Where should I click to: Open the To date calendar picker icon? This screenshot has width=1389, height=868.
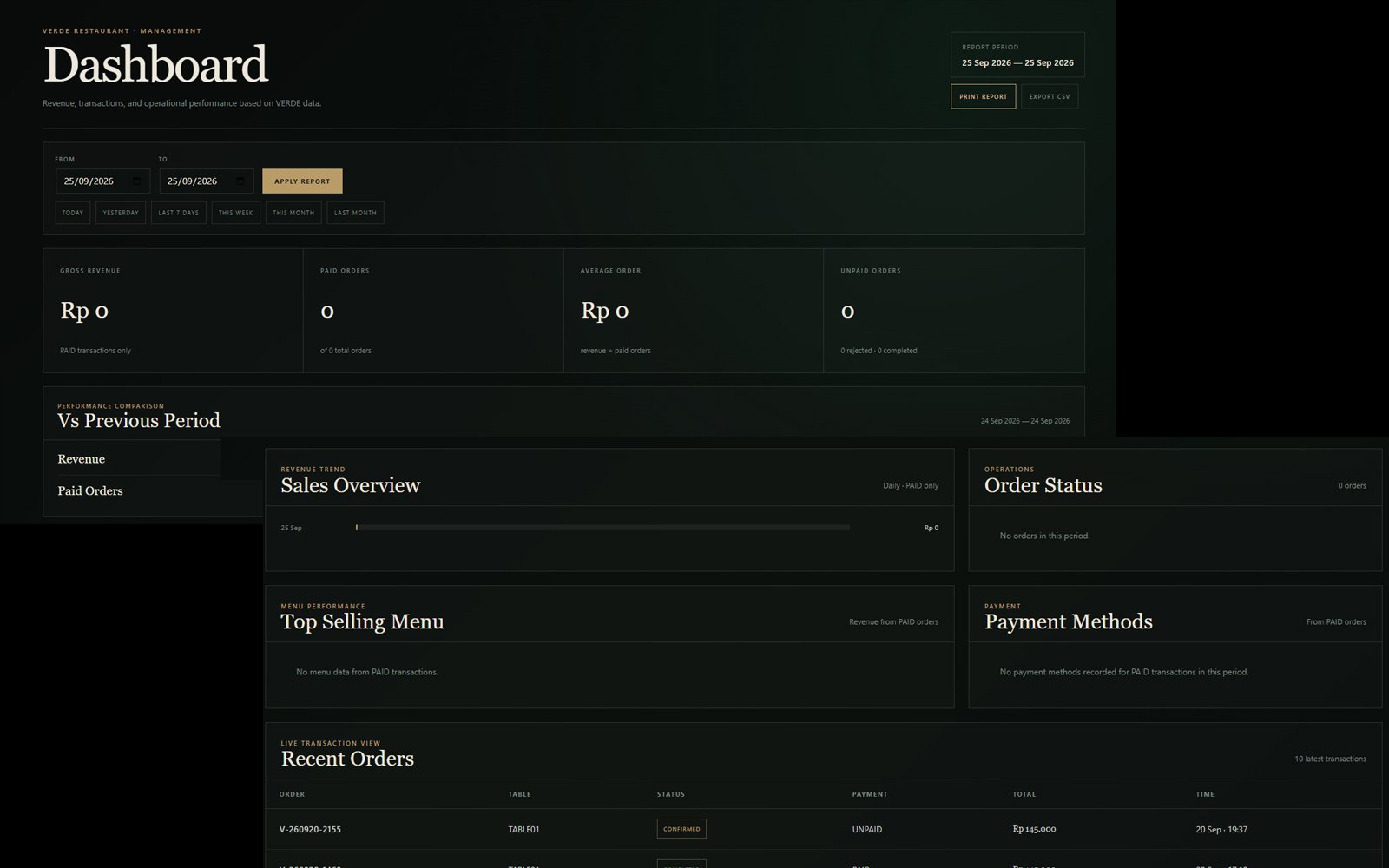pos(240,181)
